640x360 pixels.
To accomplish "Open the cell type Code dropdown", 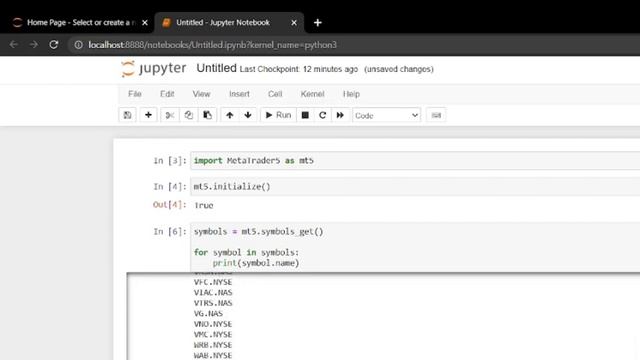I will tap(386, 116).
